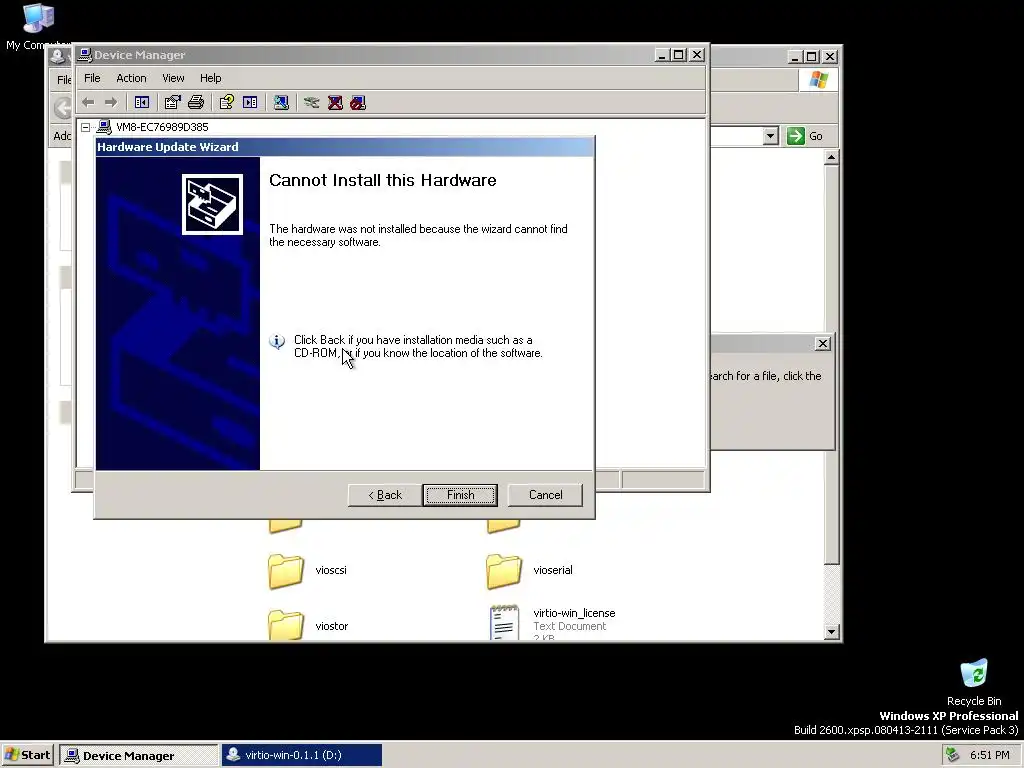The width and height of the screenshot is (1024, 768).
Task: Click Explorer scrollbar up arrow
Action: (x=831, y=157)
